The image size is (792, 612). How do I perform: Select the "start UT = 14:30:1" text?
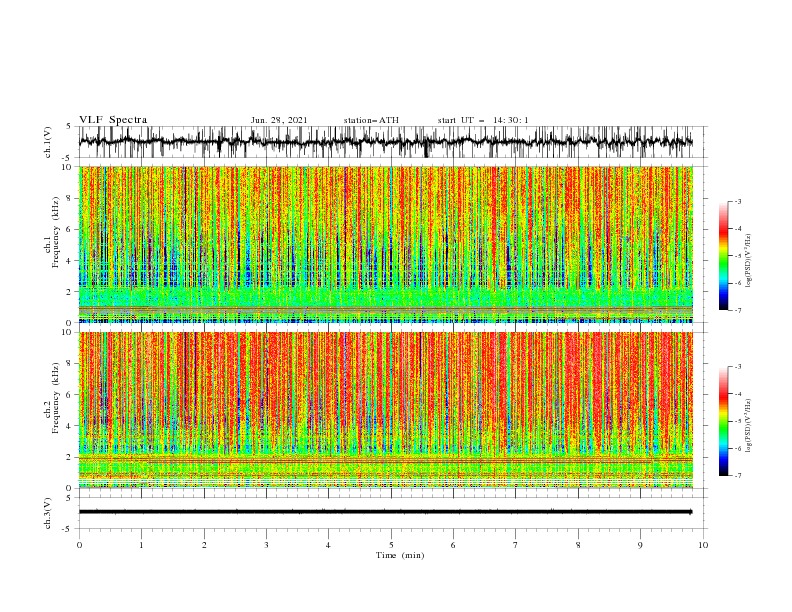(x=483, y=120)
